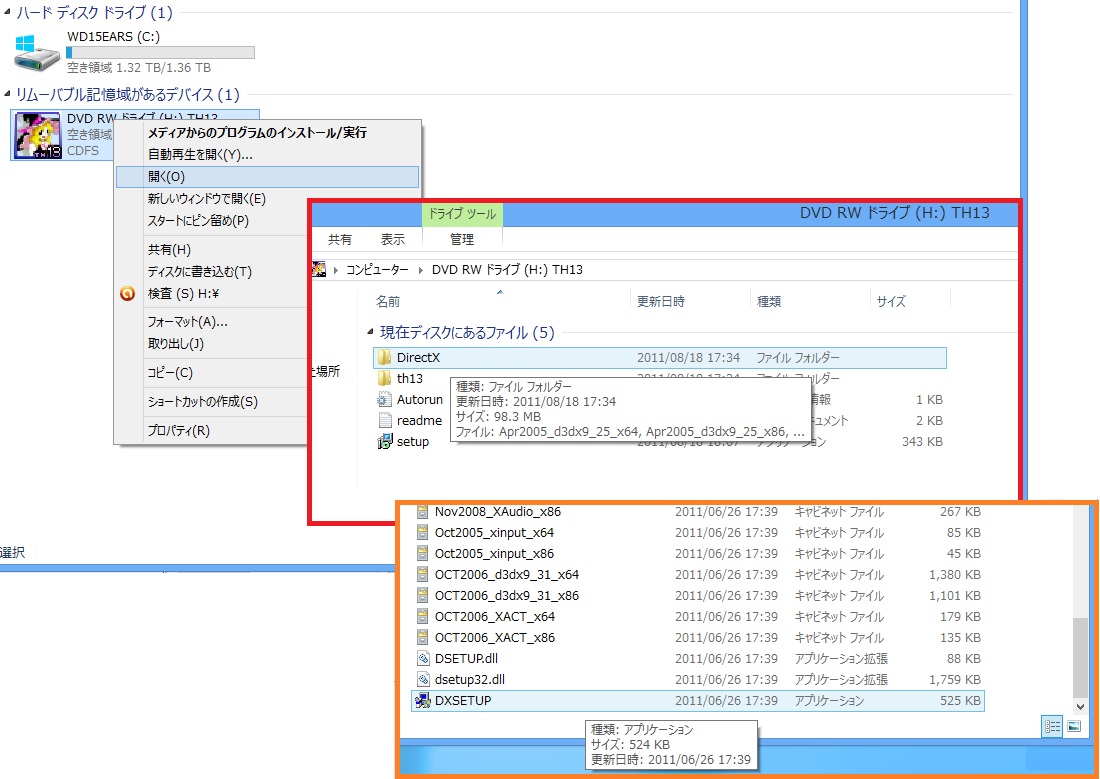Open the 共有 ribbon tab
Viewport: 1100px width, 779px height.
point(340,239)
